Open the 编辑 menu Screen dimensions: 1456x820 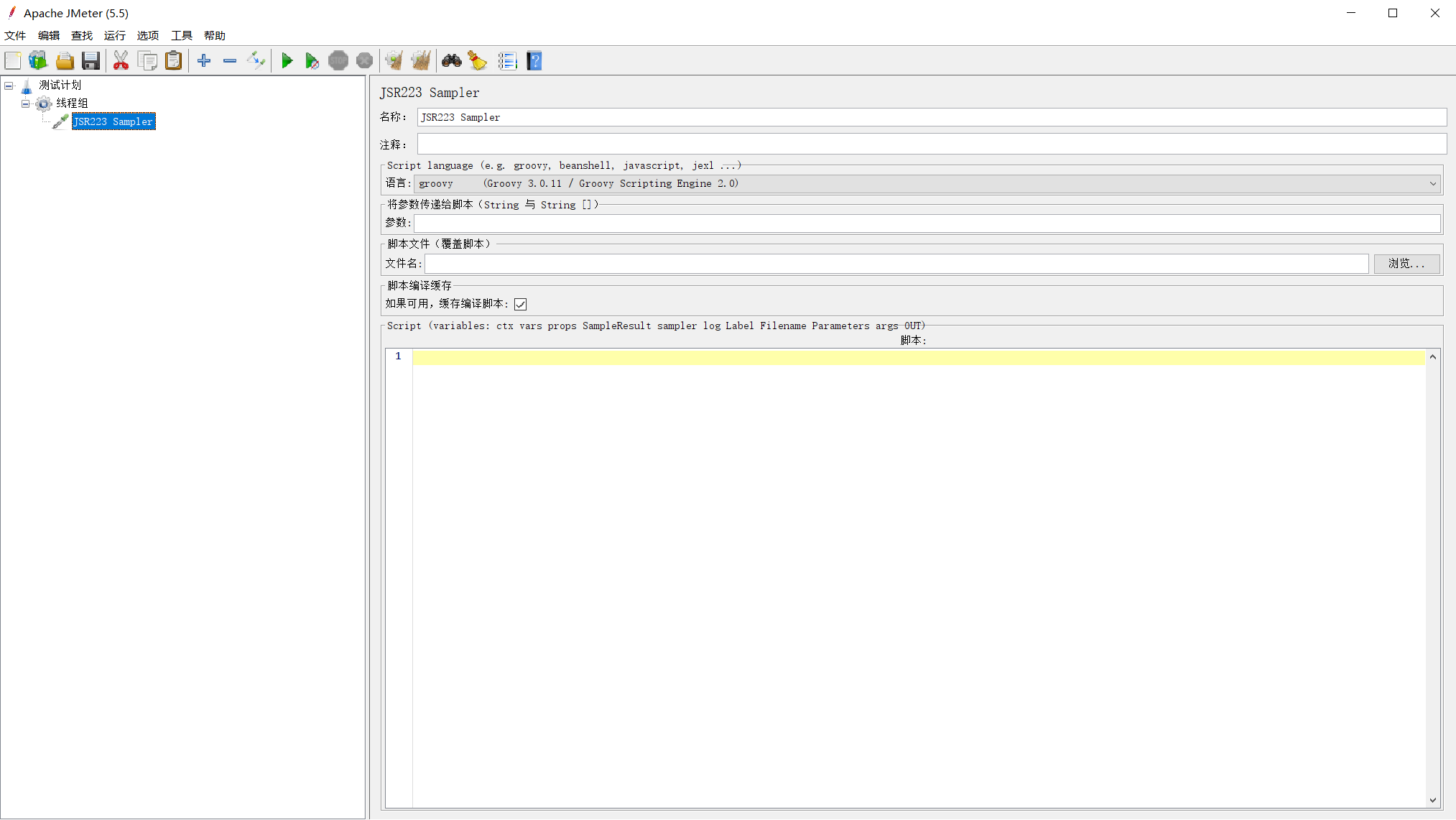coord(49,36)
